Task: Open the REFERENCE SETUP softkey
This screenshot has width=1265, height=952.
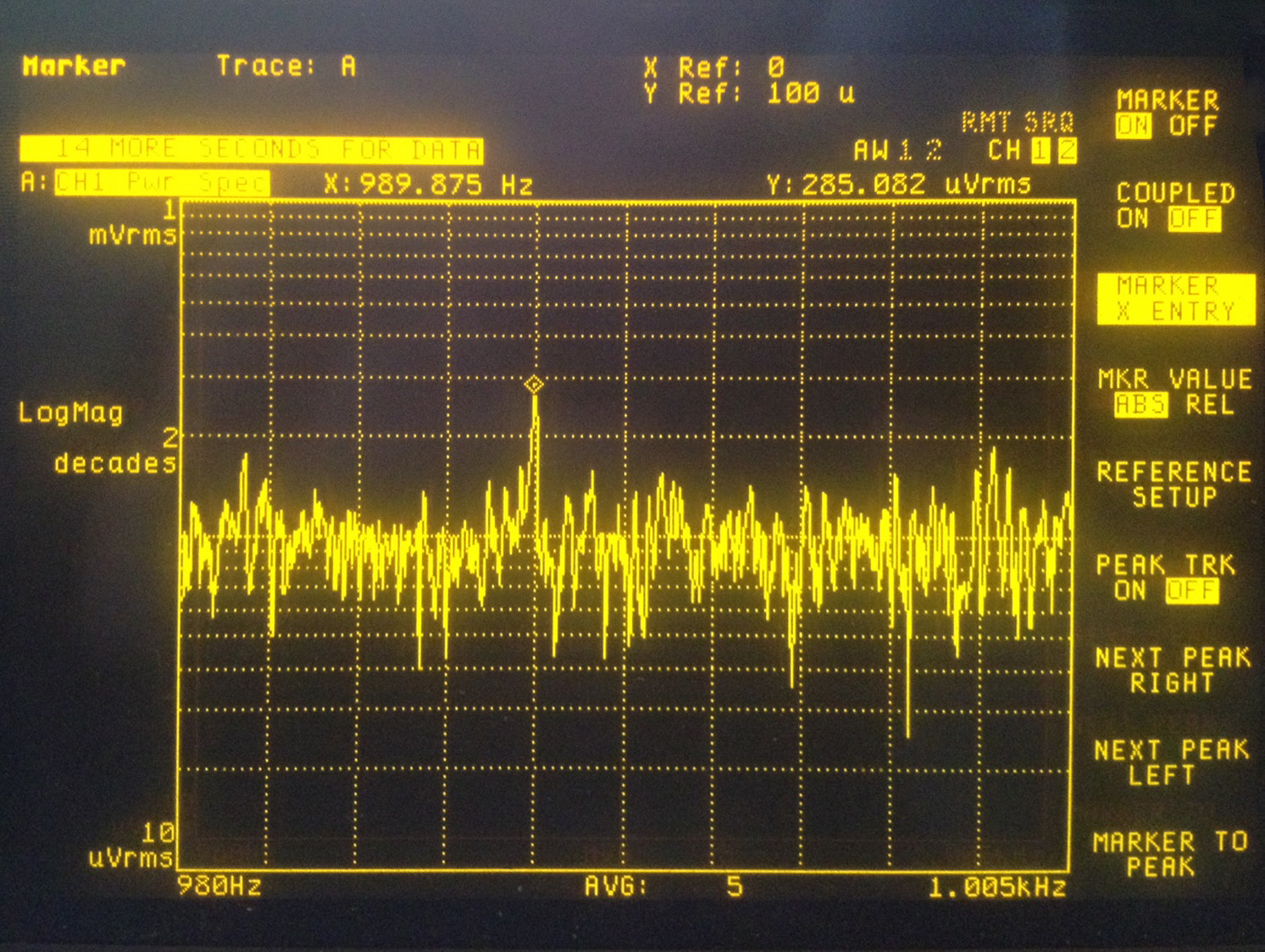Action: point(1174,483)
